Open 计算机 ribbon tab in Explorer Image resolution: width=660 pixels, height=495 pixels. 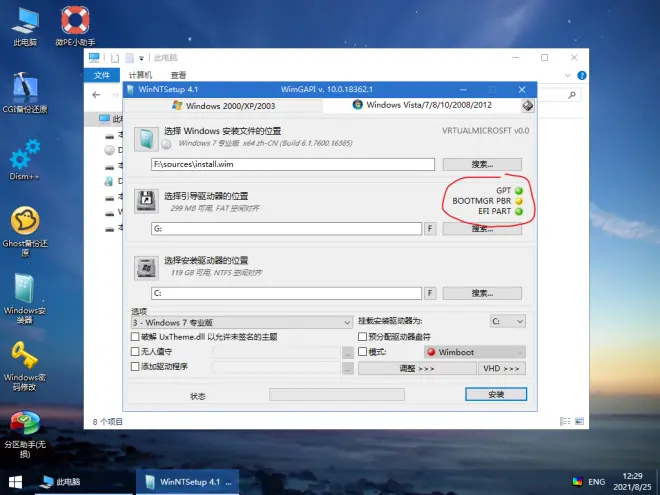click(x=140, y=75)
